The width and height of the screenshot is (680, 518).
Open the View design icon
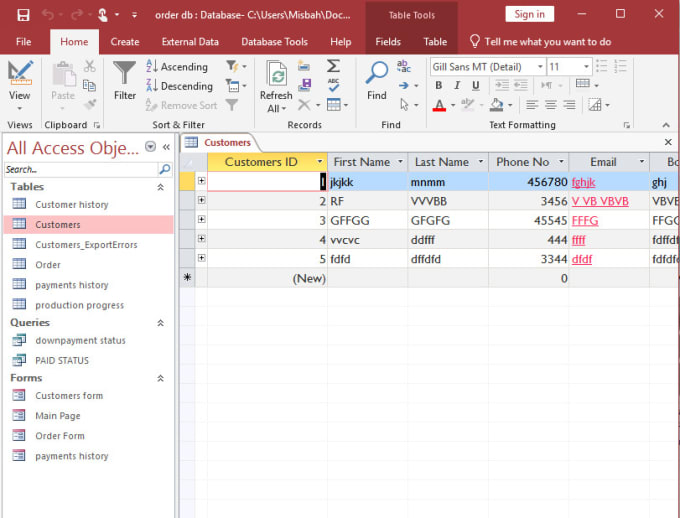pyautogui.click(x=20, y=72)
